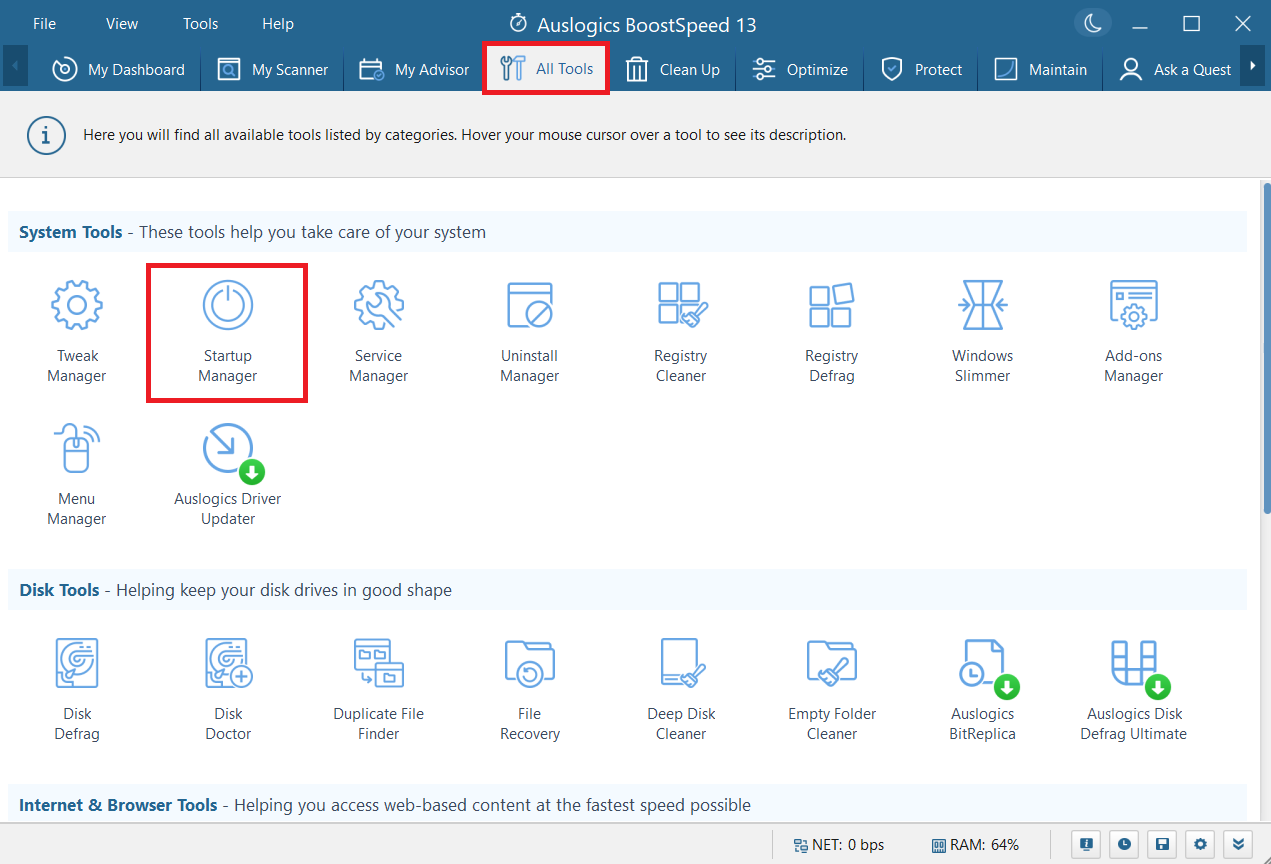This screenshot has width=1271, height=864.
Task: Click the clock icon in status bar
Action: pyautogui.click(x=1125, y=844)
